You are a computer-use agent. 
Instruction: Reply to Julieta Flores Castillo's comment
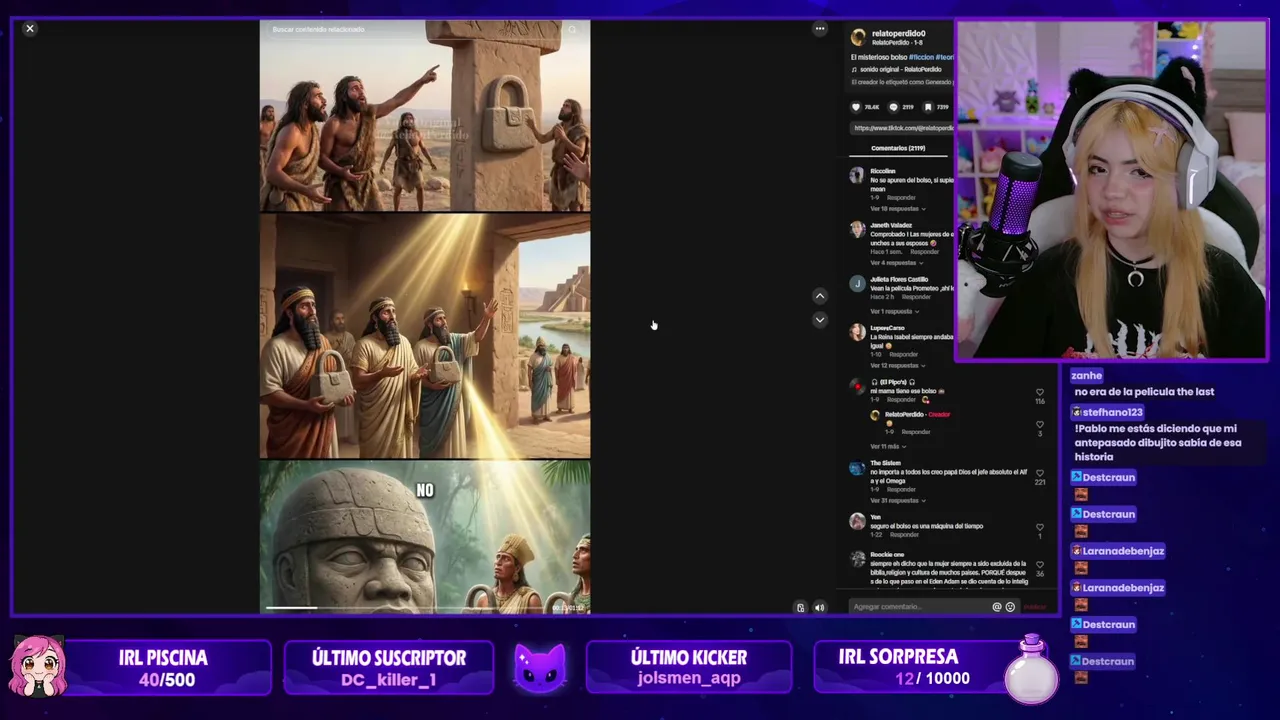(916, 297)
